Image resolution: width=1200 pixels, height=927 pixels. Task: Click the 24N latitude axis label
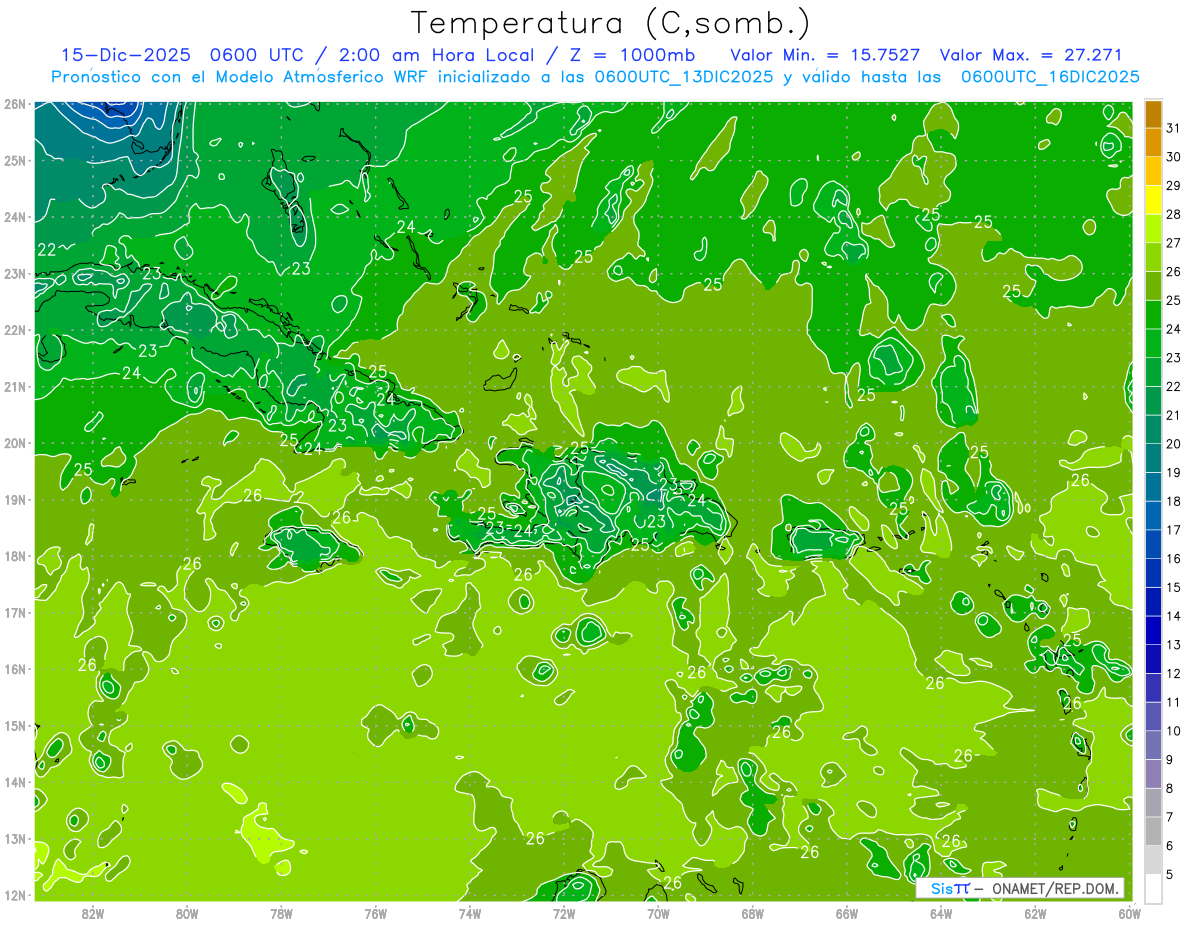[15, 217]
